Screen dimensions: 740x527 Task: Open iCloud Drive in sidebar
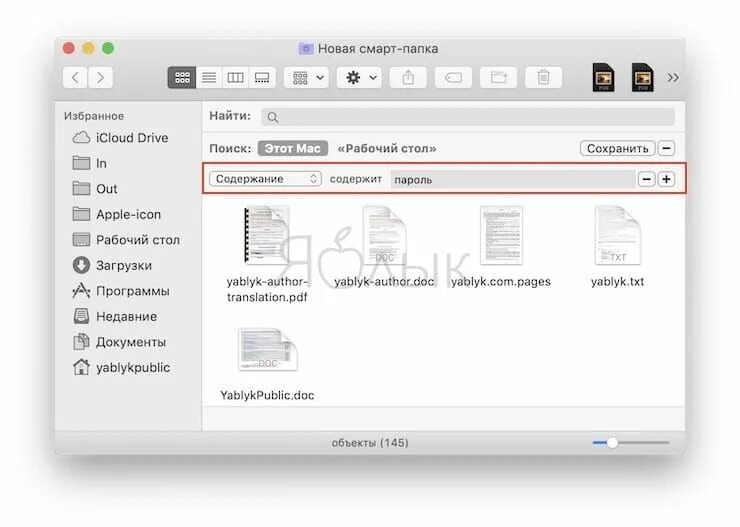point(121,138)
